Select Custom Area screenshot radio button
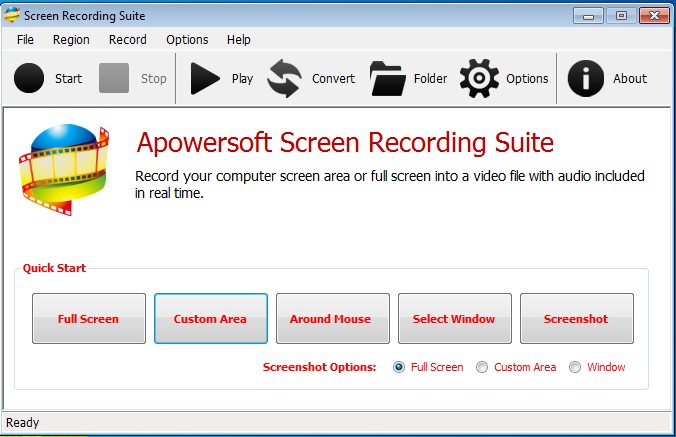 [483, 367]
